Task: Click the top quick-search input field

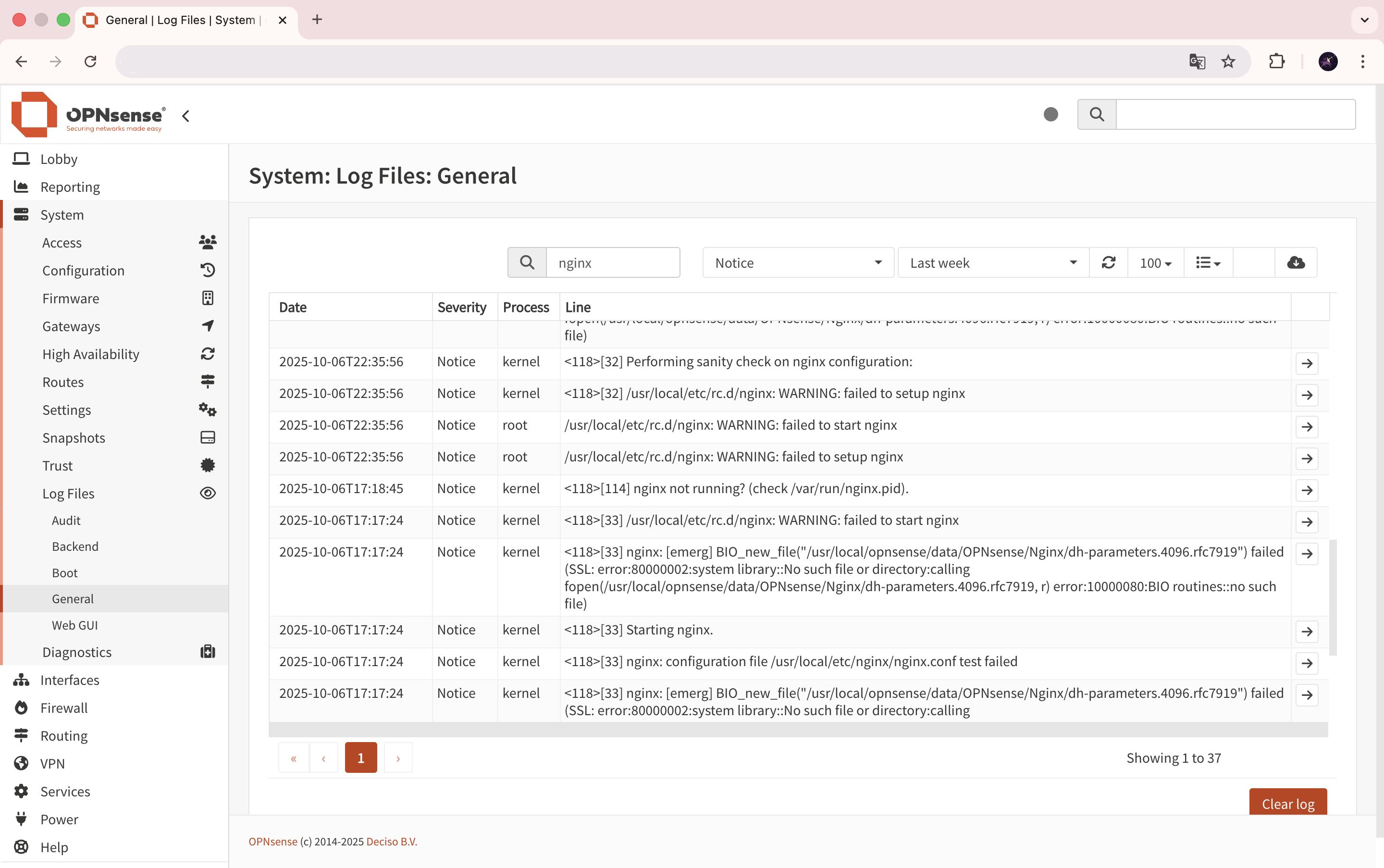Action: point(1236,114)
